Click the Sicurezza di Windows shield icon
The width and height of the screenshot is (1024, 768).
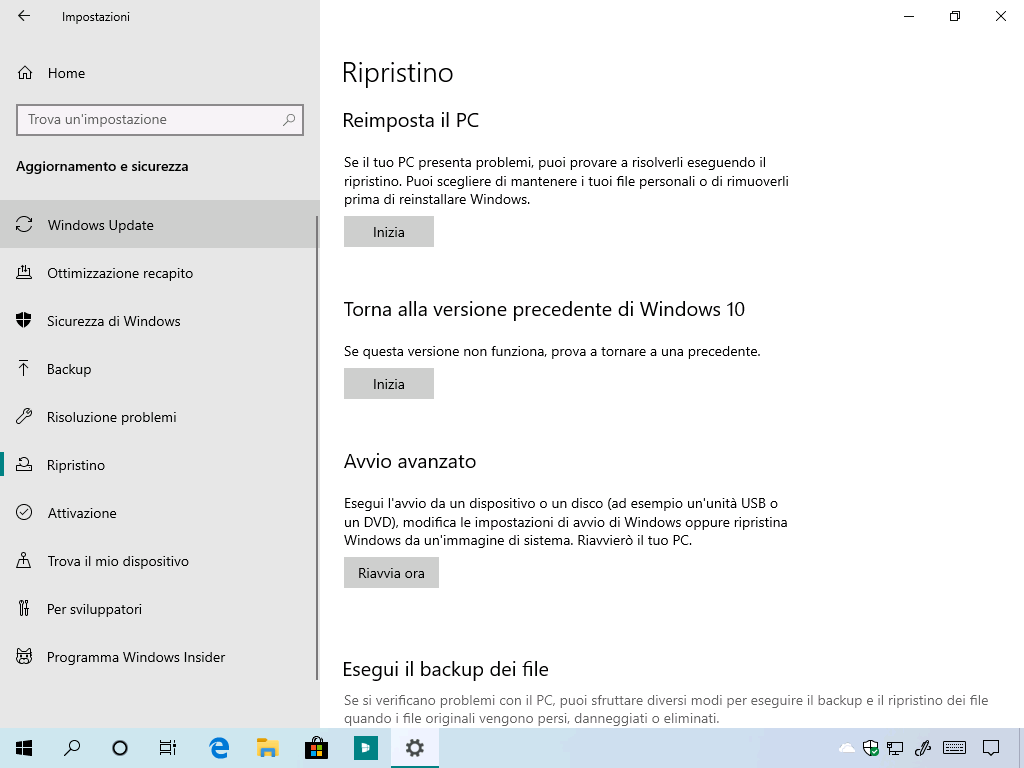click(24, 320)
